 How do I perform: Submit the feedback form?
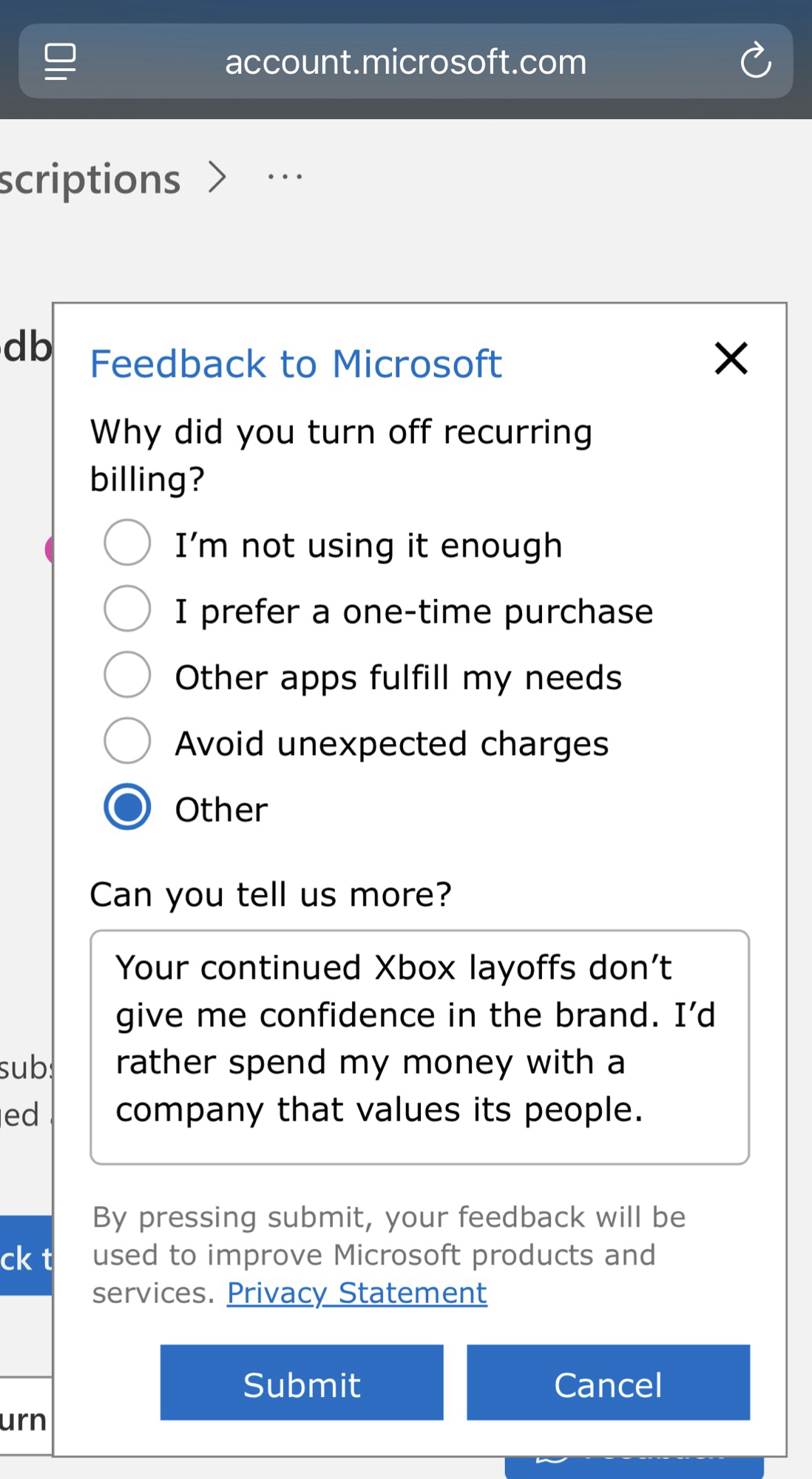(x=302, y=1383)
